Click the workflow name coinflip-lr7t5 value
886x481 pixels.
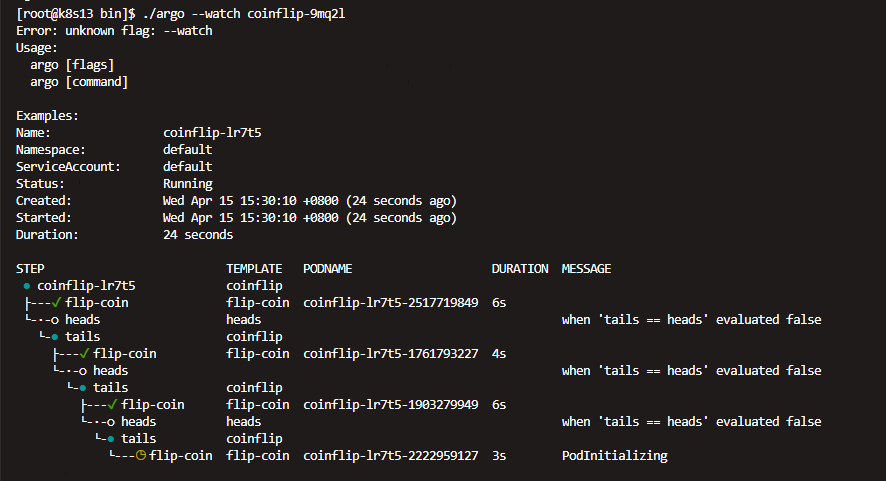click(212, 133)
